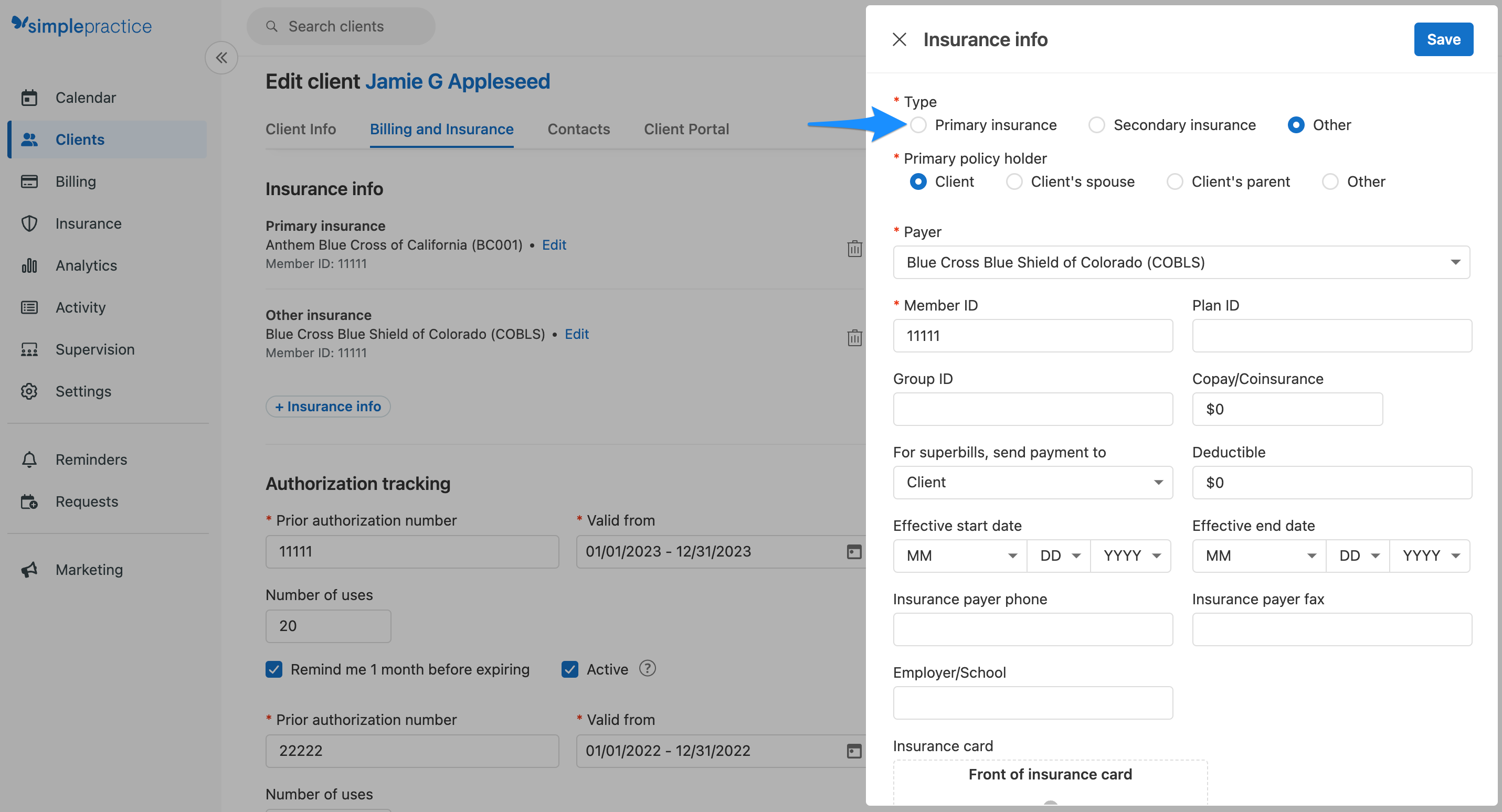This screenshot has height=812, width=1502.
Task: Switch to Billing and Insurance tab
Action: 441,129
